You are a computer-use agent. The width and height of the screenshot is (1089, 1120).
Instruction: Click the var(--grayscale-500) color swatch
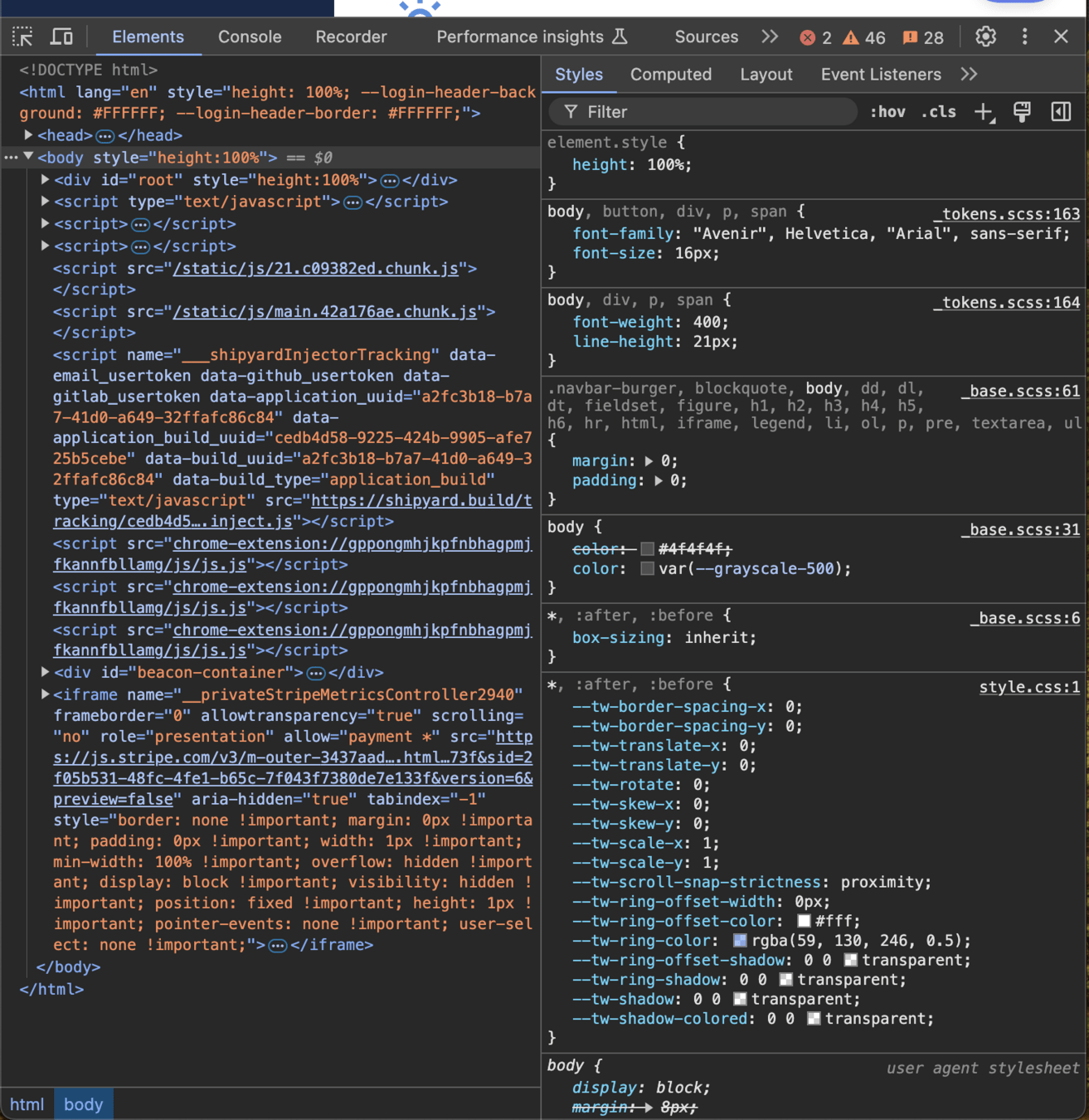(647, 568)
